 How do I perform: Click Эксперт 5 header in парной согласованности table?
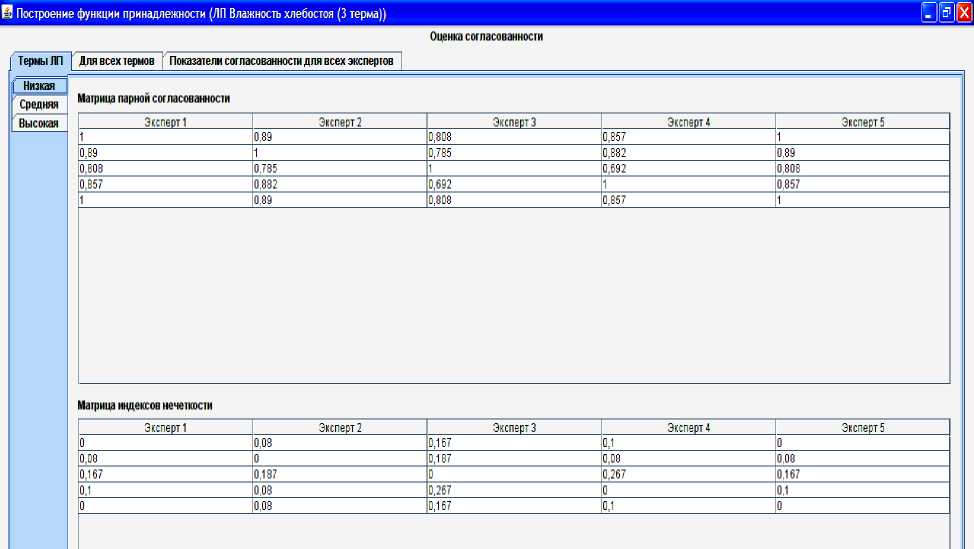[x=863, y=122]
